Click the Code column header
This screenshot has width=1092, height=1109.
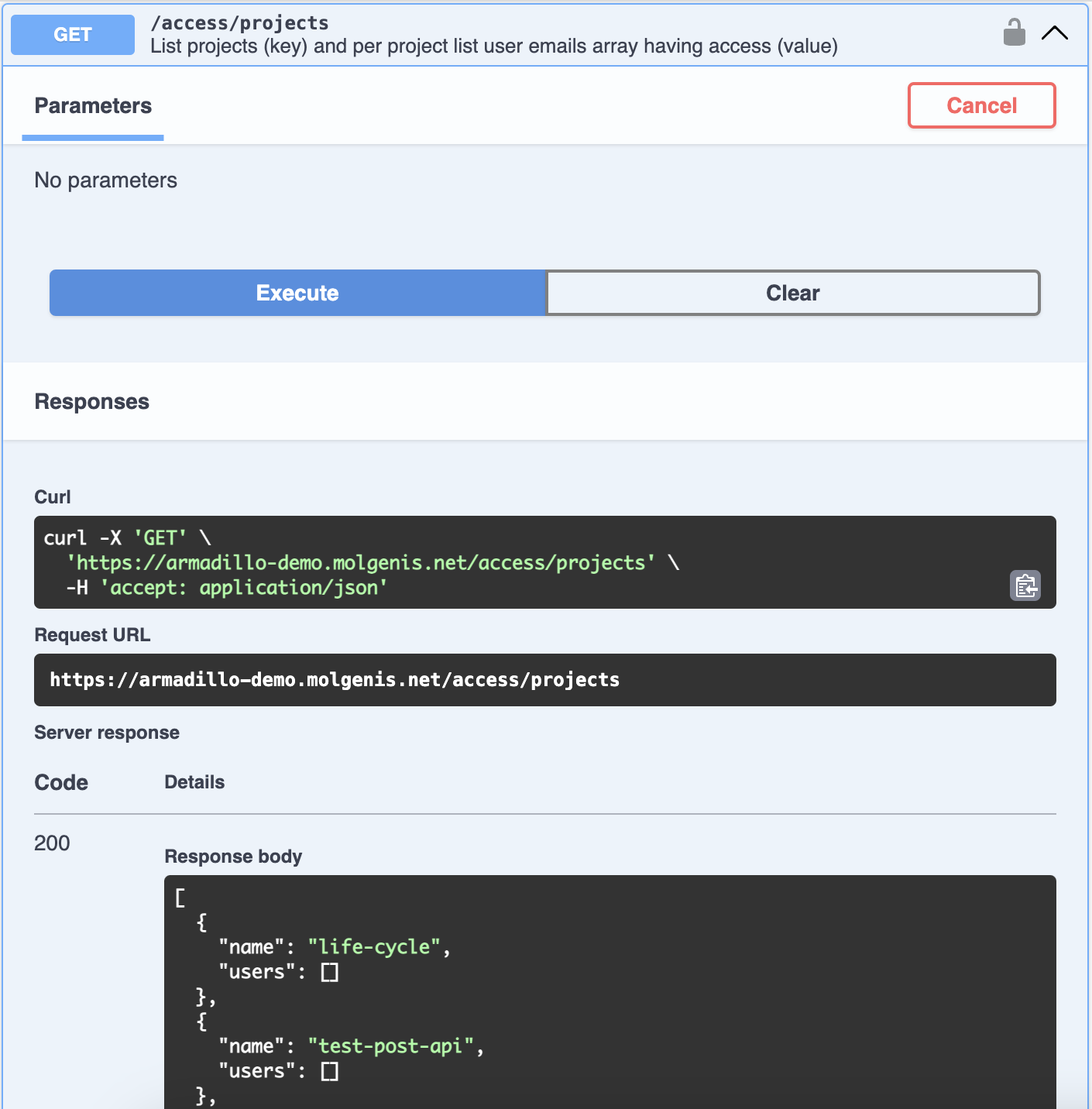[61, 783]
